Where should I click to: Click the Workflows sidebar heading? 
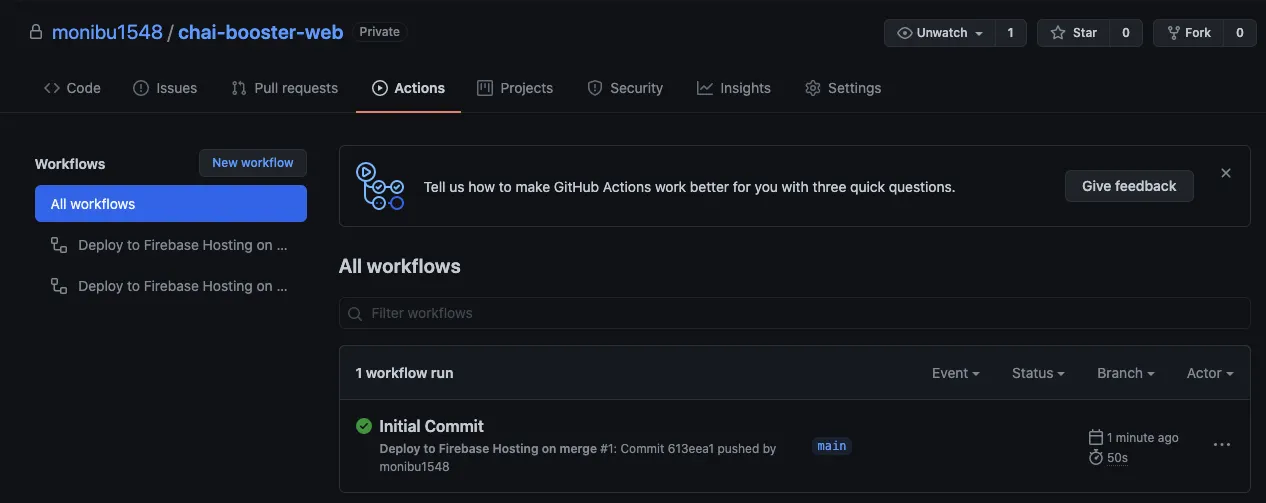click(x=70, y=164)
